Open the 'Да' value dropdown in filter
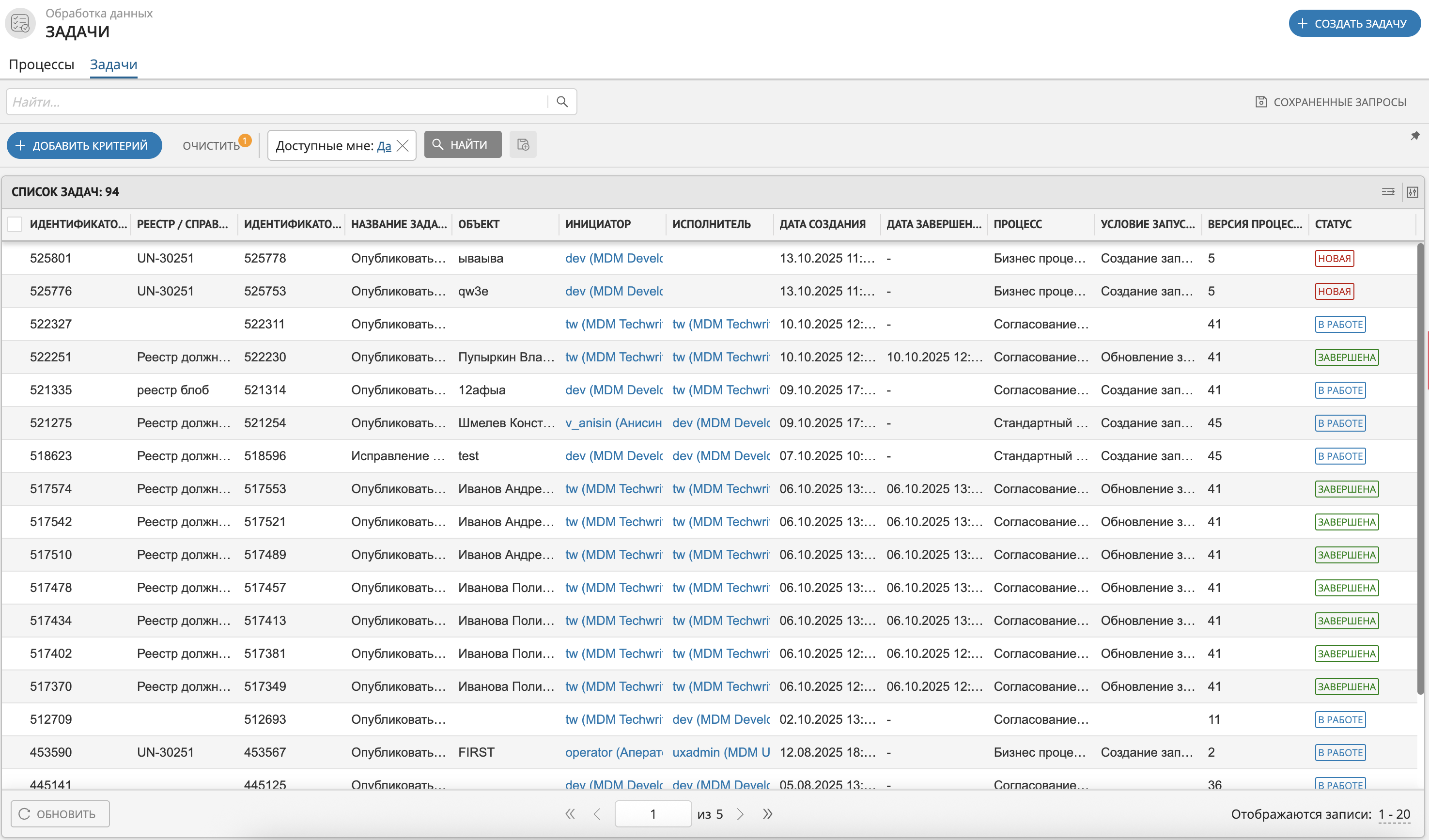The image size is (1429, 840). (x=384, y=146)
